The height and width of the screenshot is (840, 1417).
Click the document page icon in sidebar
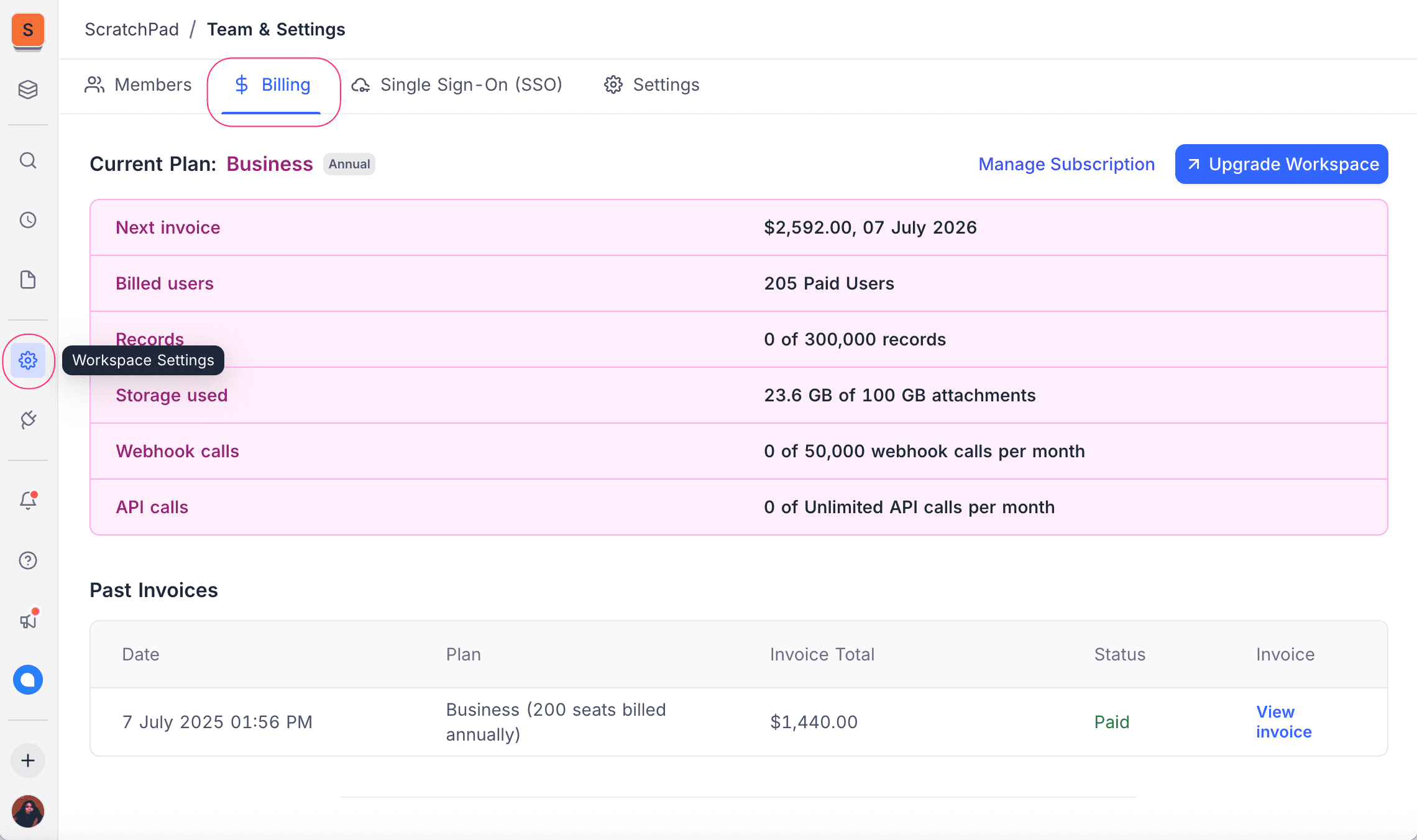pyautogui.click(x=28, y=280)
